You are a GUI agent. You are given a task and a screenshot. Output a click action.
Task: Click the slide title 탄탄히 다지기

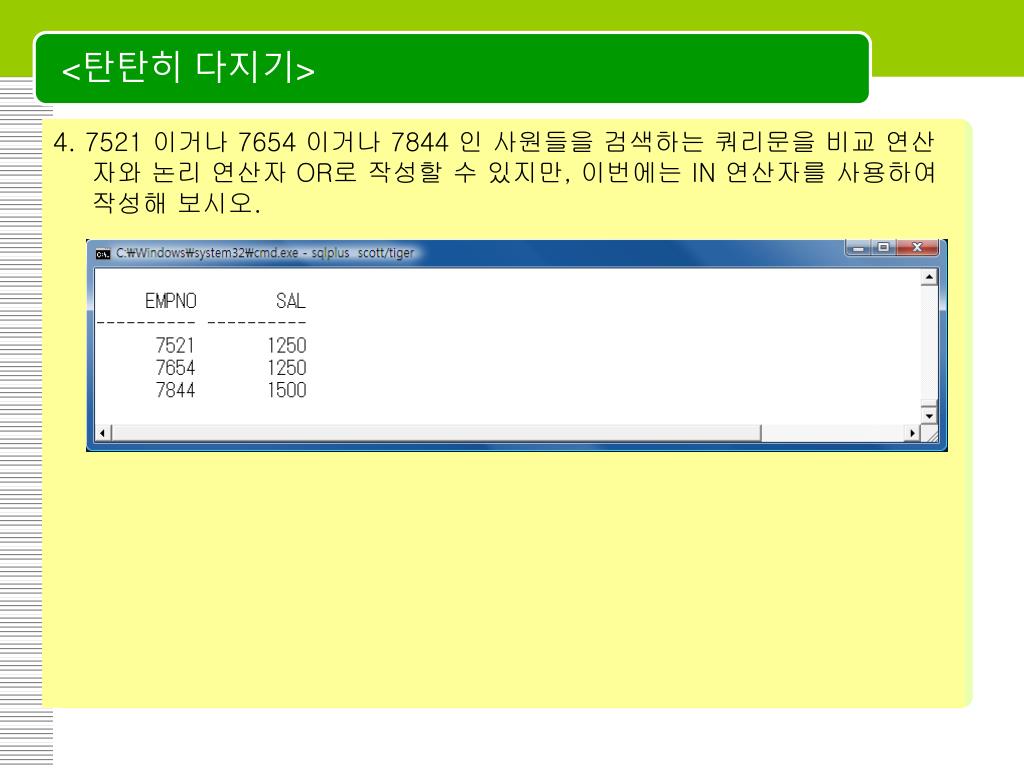(189, 69)
